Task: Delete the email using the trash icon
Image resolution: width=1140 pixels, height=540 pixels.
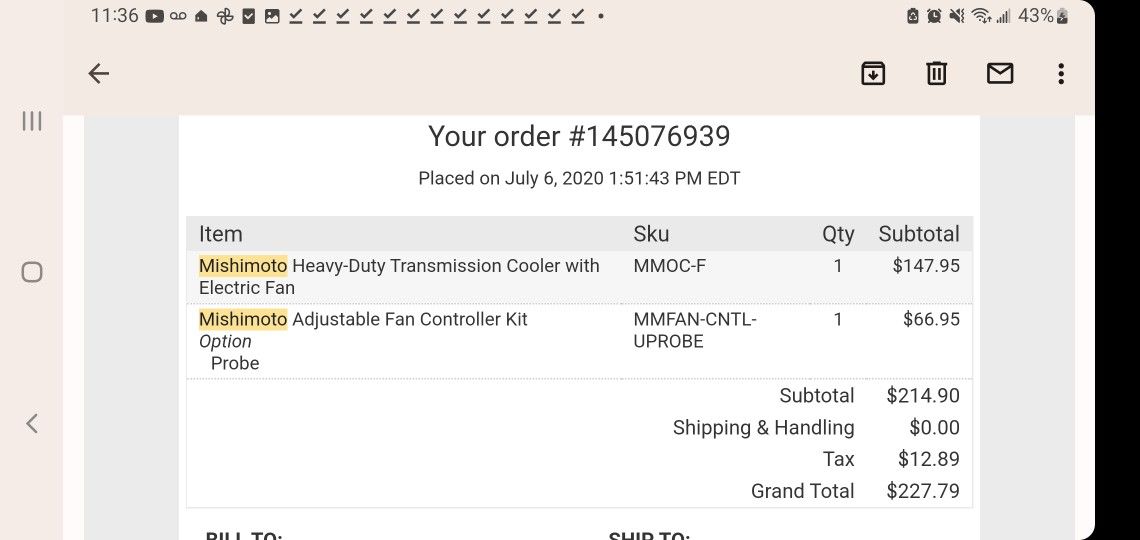Action: click(936, 73)
